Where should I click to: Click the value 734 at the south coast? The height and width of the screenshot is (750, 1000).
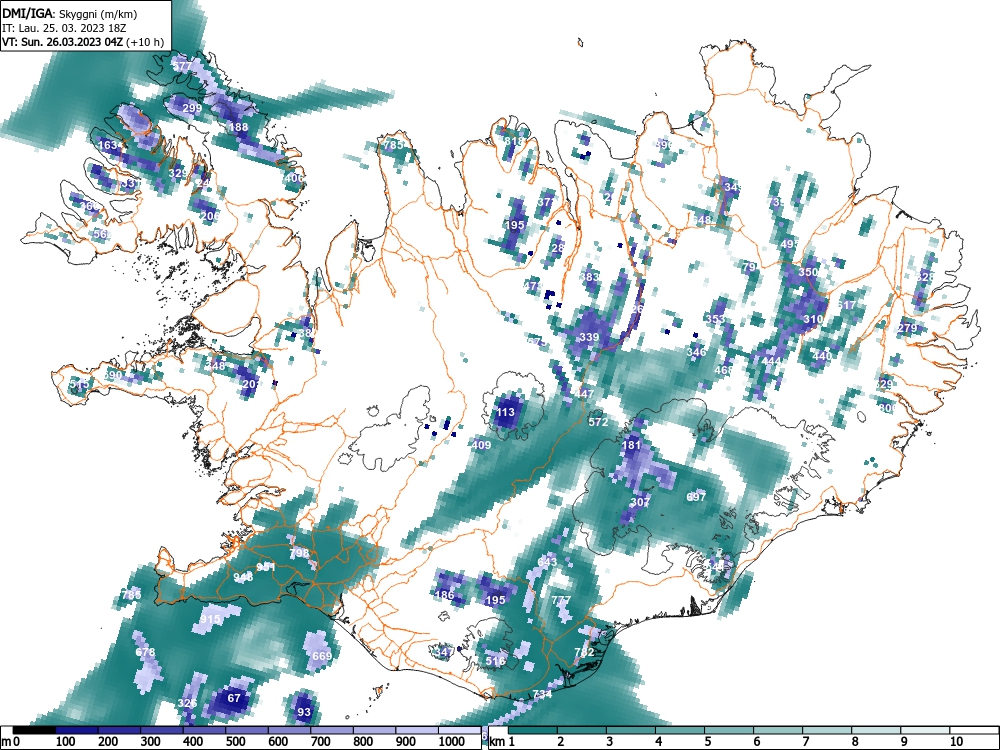coord(542,694)
